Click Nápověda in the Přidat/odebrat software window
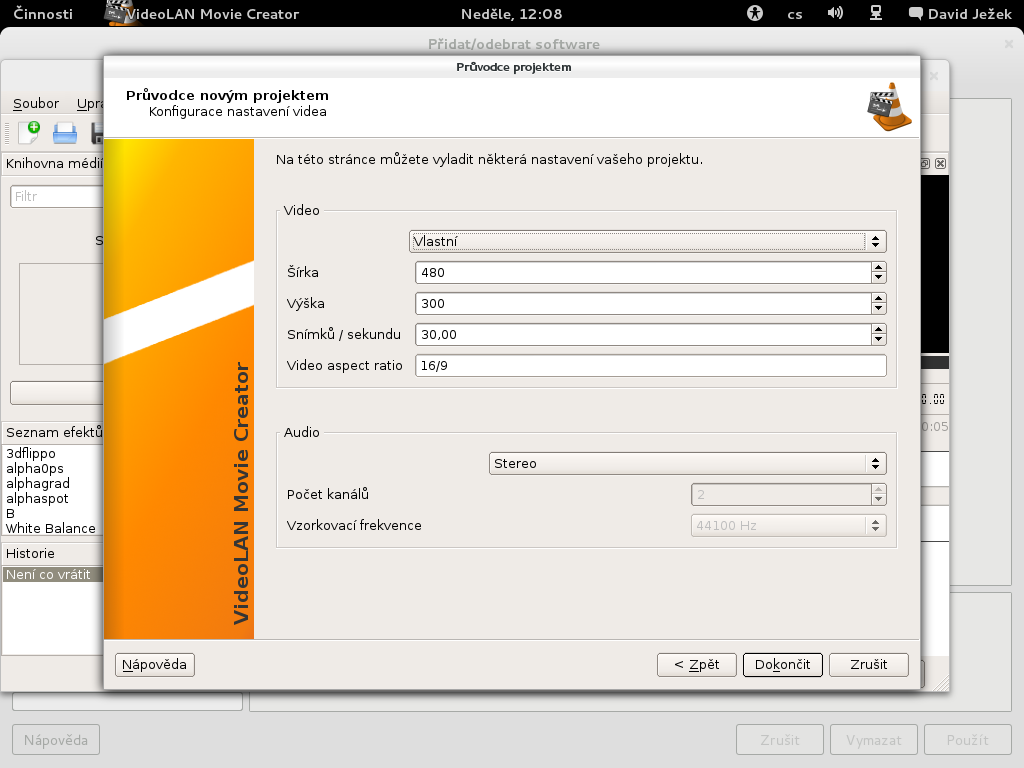1024x768 pixels. point(56,740)
